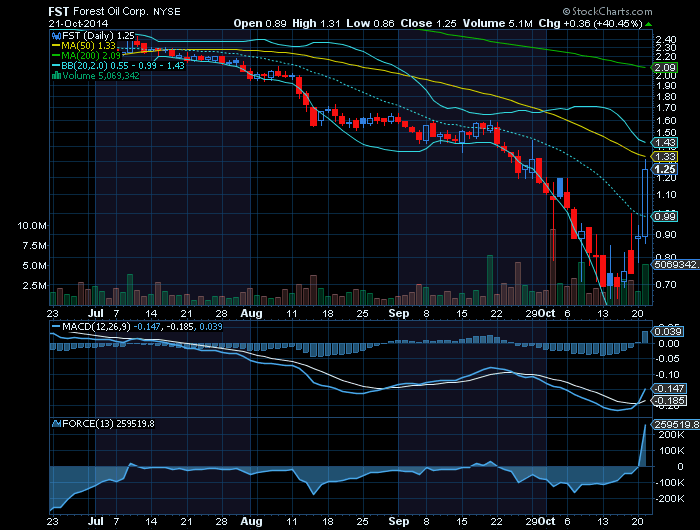Screen dimensions: 700x530
Task: Click the yellow line marker beside MA(50)
Action: coord(56,46)
